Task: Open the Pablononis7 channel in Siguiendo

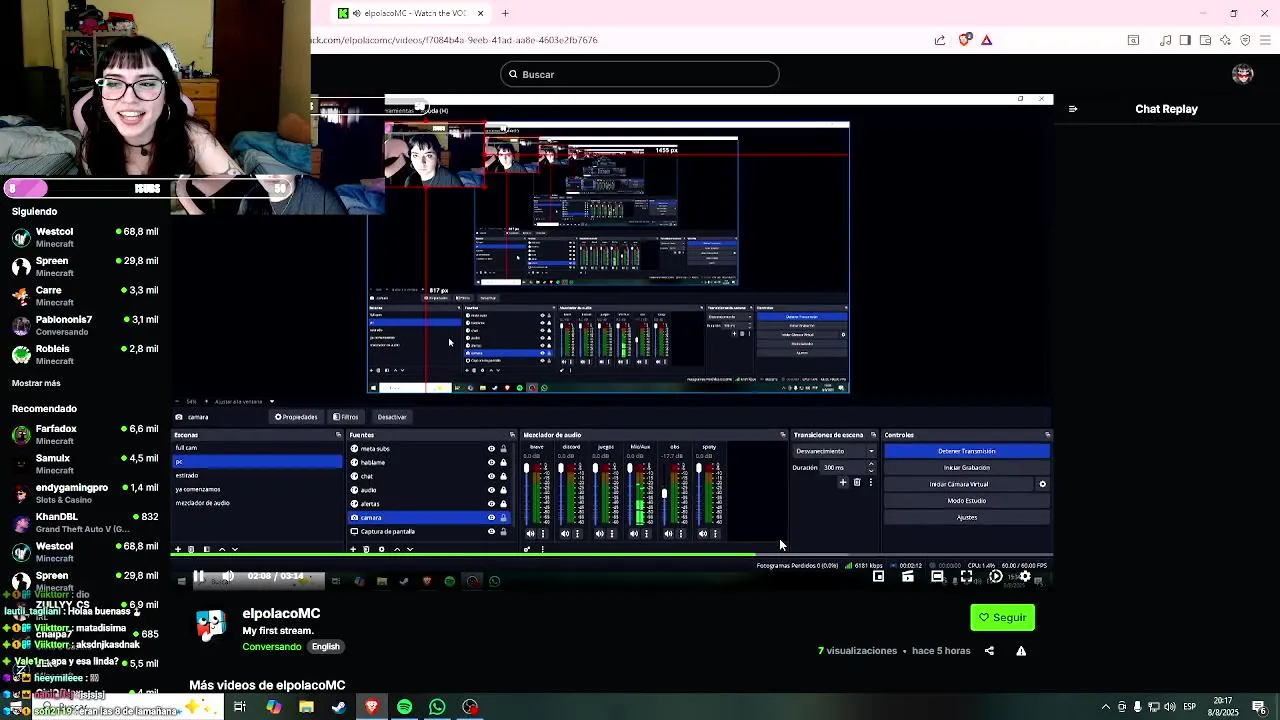Action: (85, 325)
